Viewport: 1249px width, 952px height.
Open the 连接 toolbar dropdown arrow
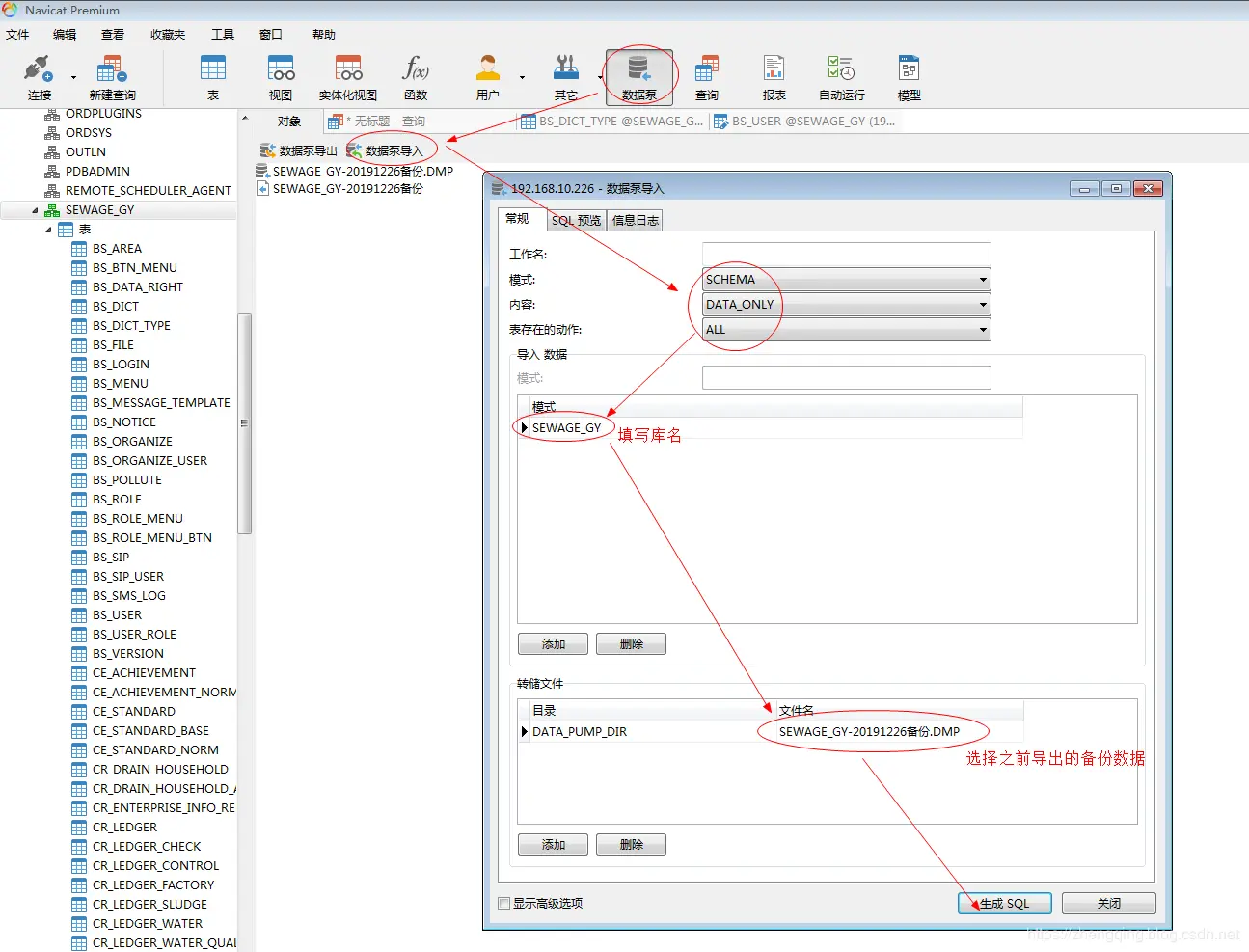[73, 77]
